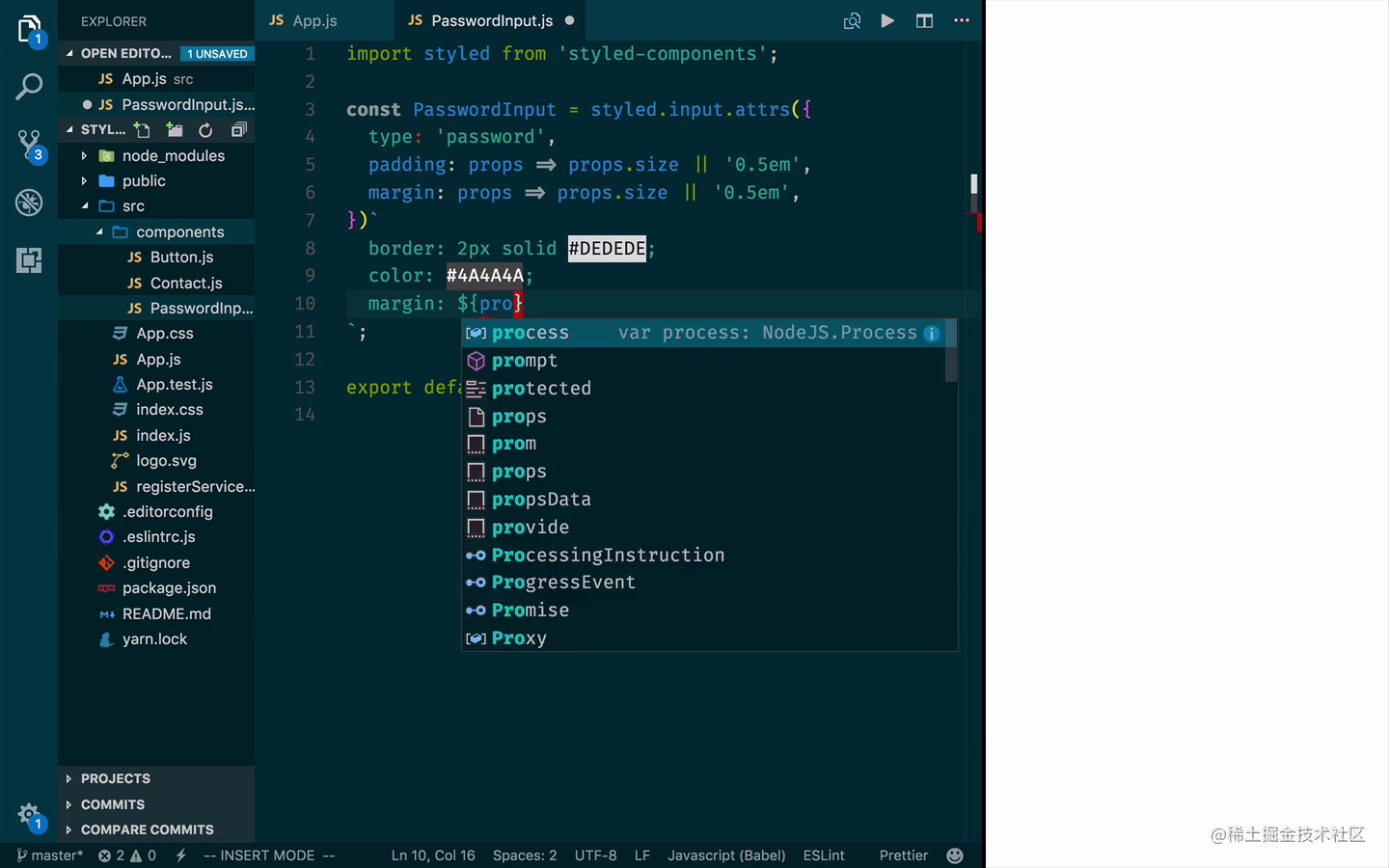Open the Search view in activity bar

29,87
